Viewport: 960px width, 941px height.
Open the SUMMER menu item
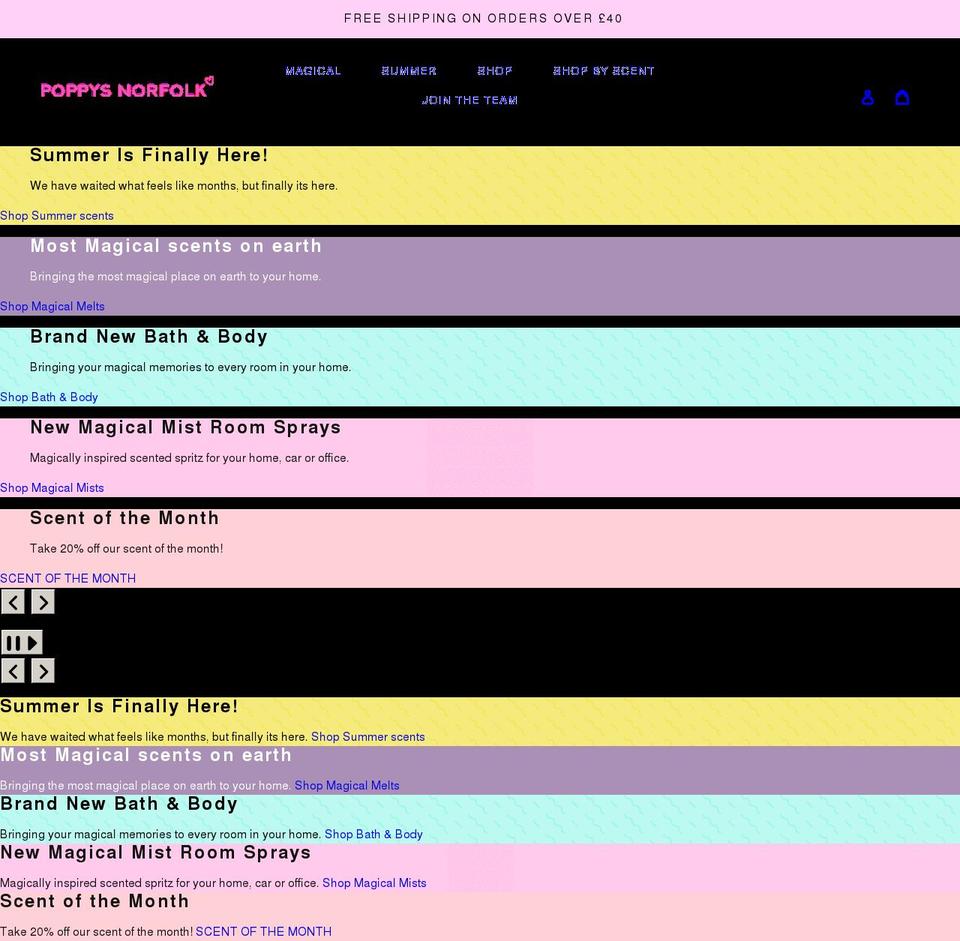point(409,71)
